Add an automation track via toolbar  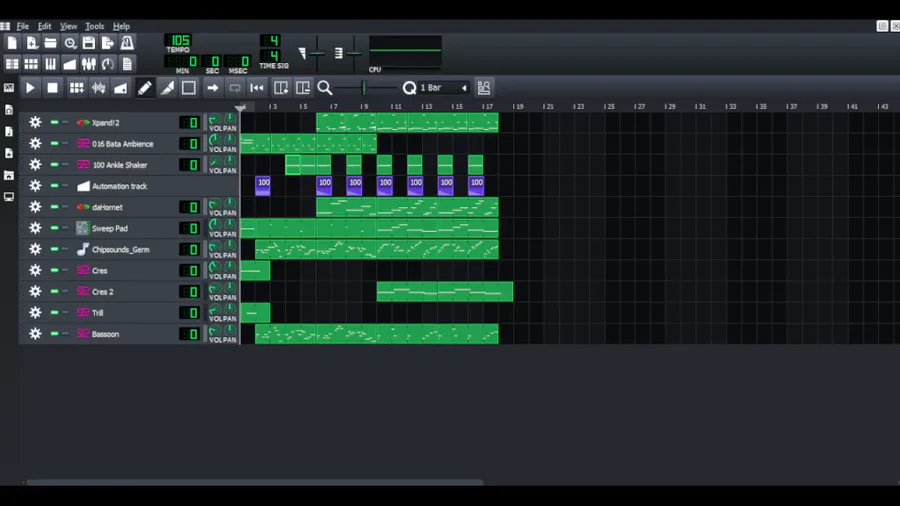pos(121,88)
